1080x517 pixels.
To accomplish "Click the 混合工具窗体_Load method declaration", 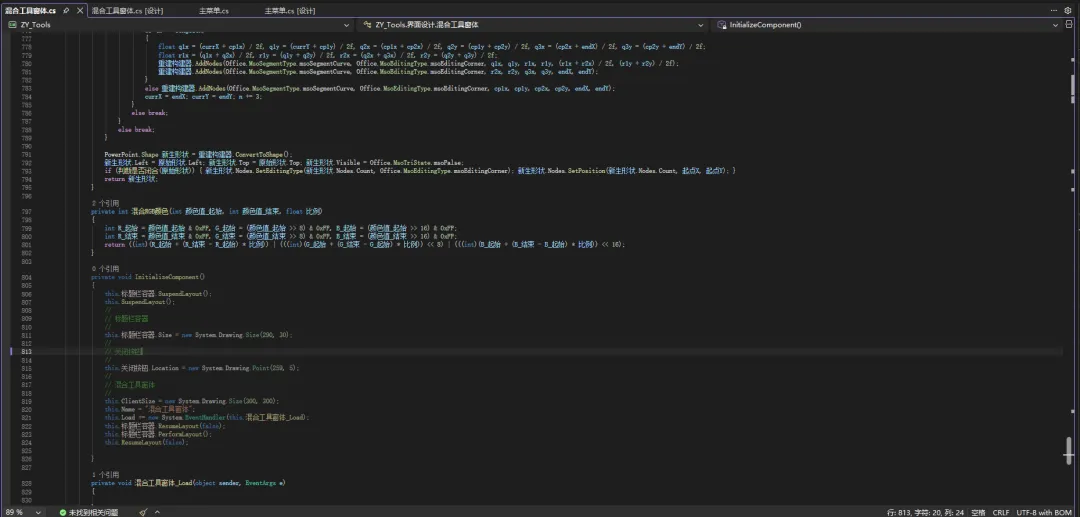I will 188,483.
